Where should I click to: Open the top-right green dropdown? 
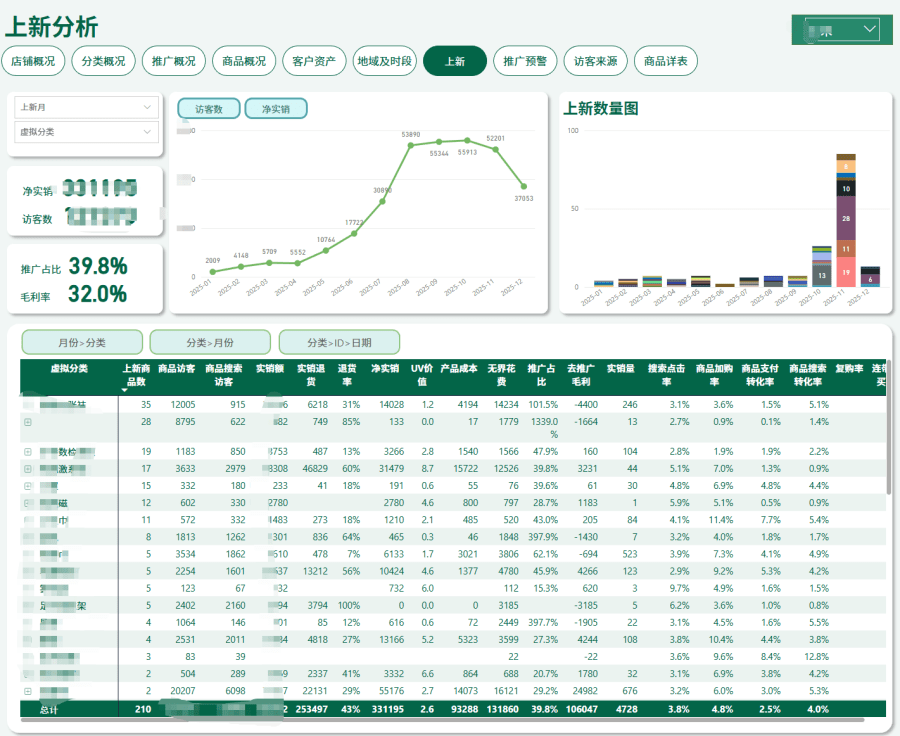(x=869, y=30)
